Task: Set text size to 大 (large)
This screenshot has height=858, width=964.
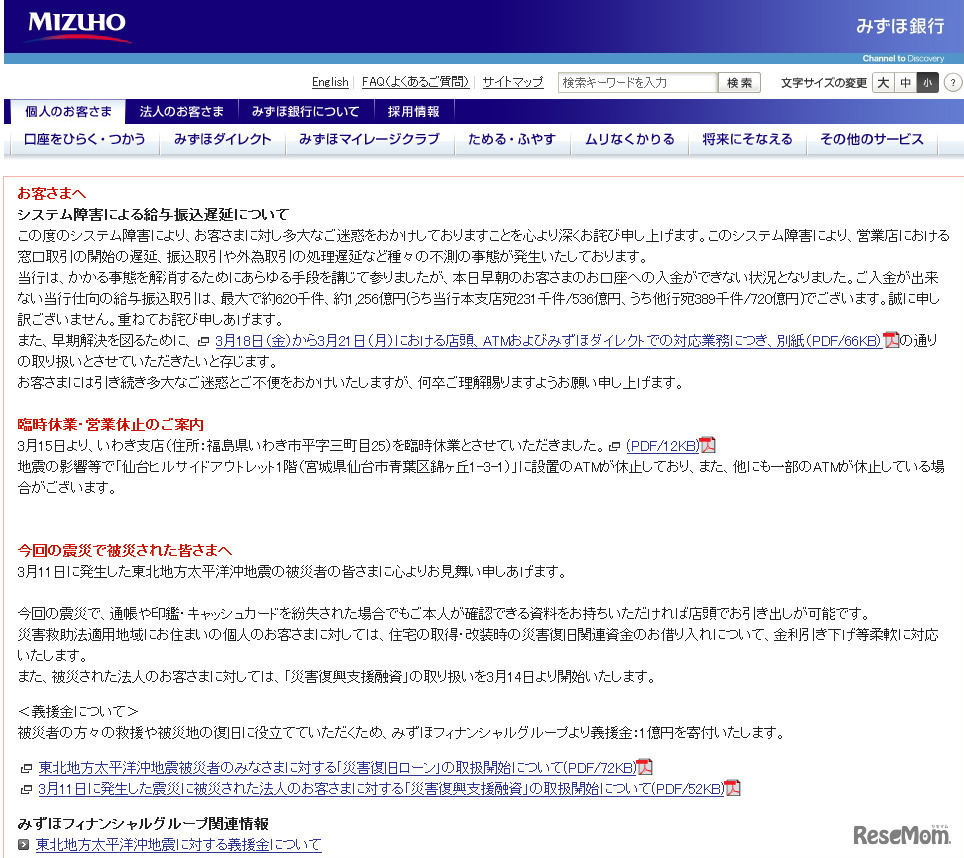Action: [883, 82]
